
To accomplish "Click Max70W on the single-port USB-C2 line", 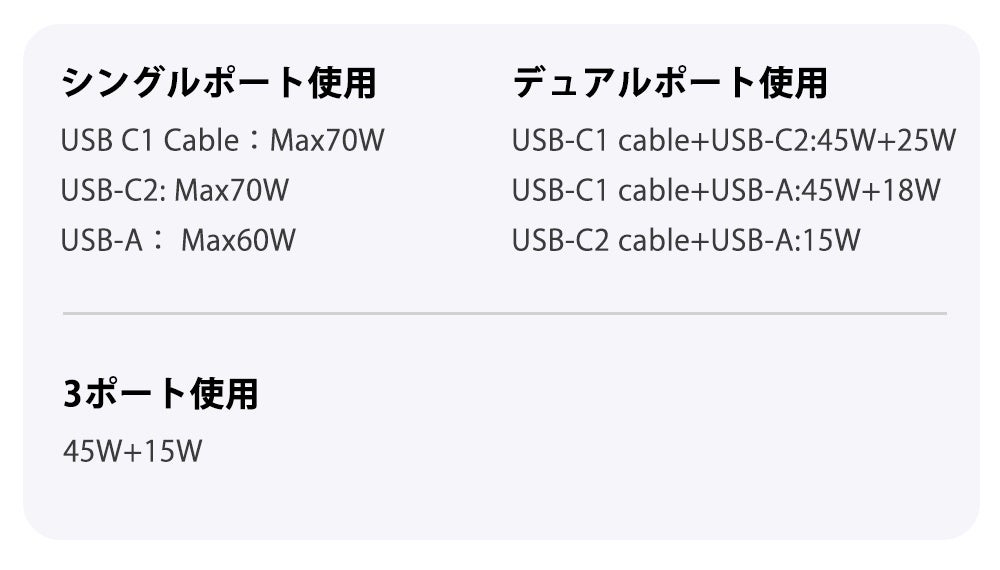I will coord(231,190).
